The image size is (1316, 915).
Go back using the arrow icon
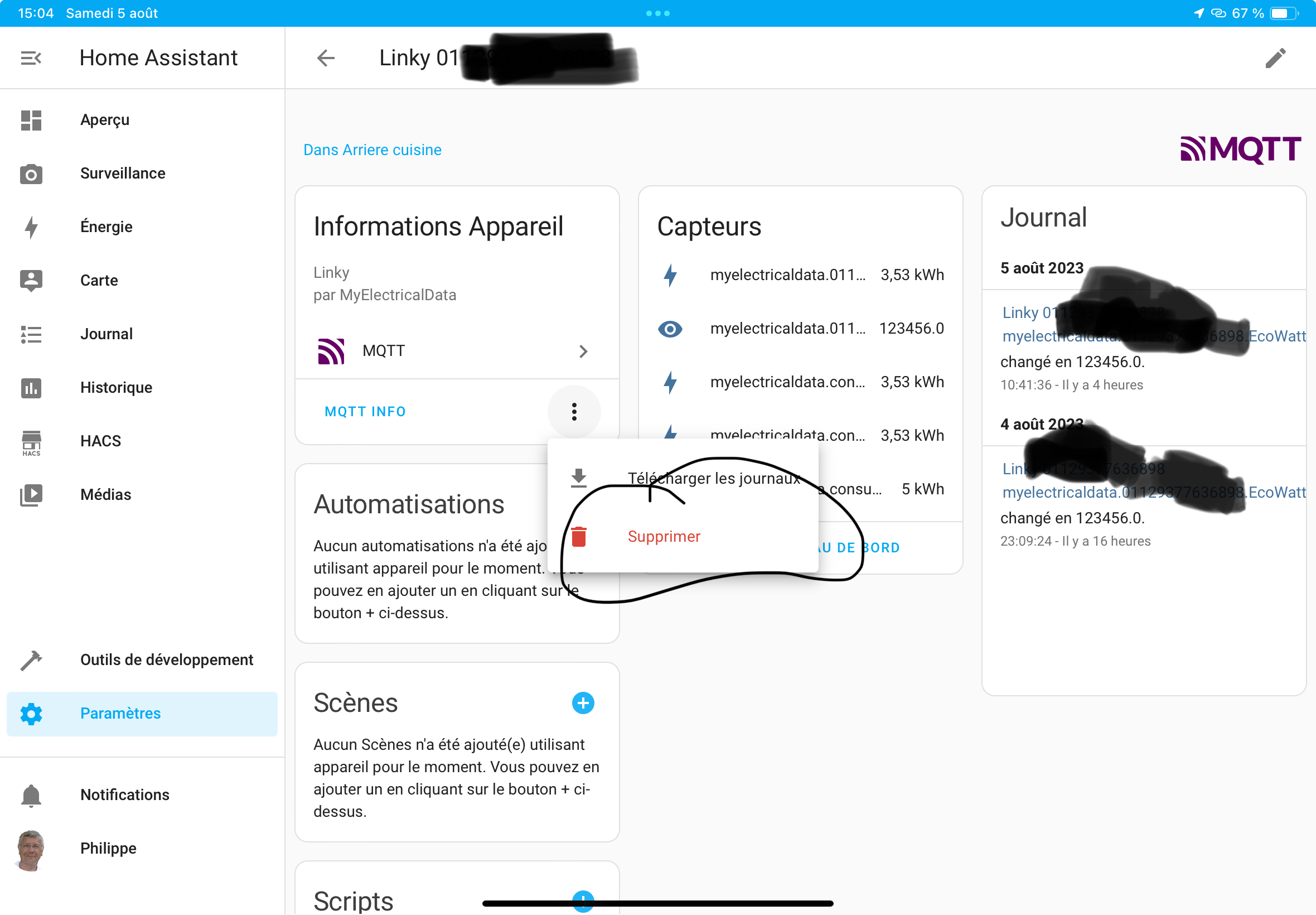pyautogui.click(x=326, y=58)
